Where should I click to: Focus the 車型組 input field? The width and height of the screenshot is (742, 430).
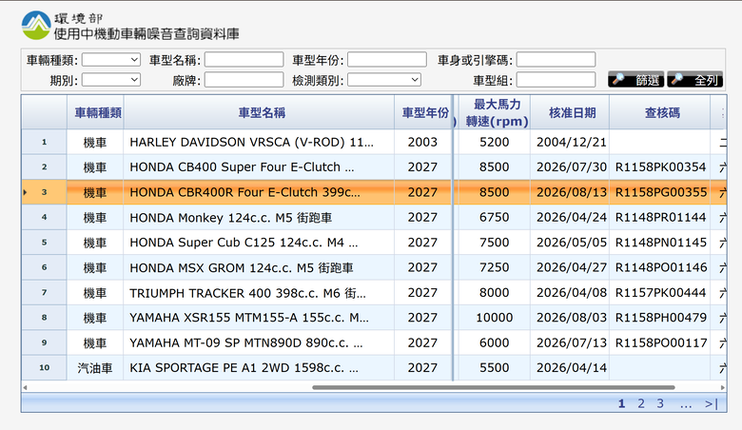(556, 80)
